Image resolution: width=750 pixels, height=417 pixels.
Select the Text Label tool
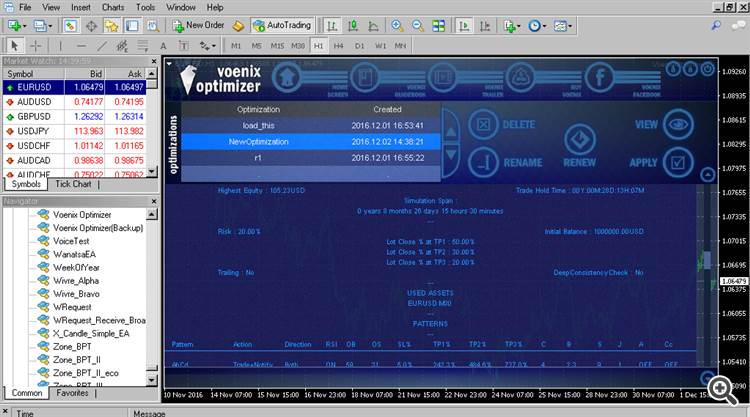pyautogui.click(x=184, y=46)
